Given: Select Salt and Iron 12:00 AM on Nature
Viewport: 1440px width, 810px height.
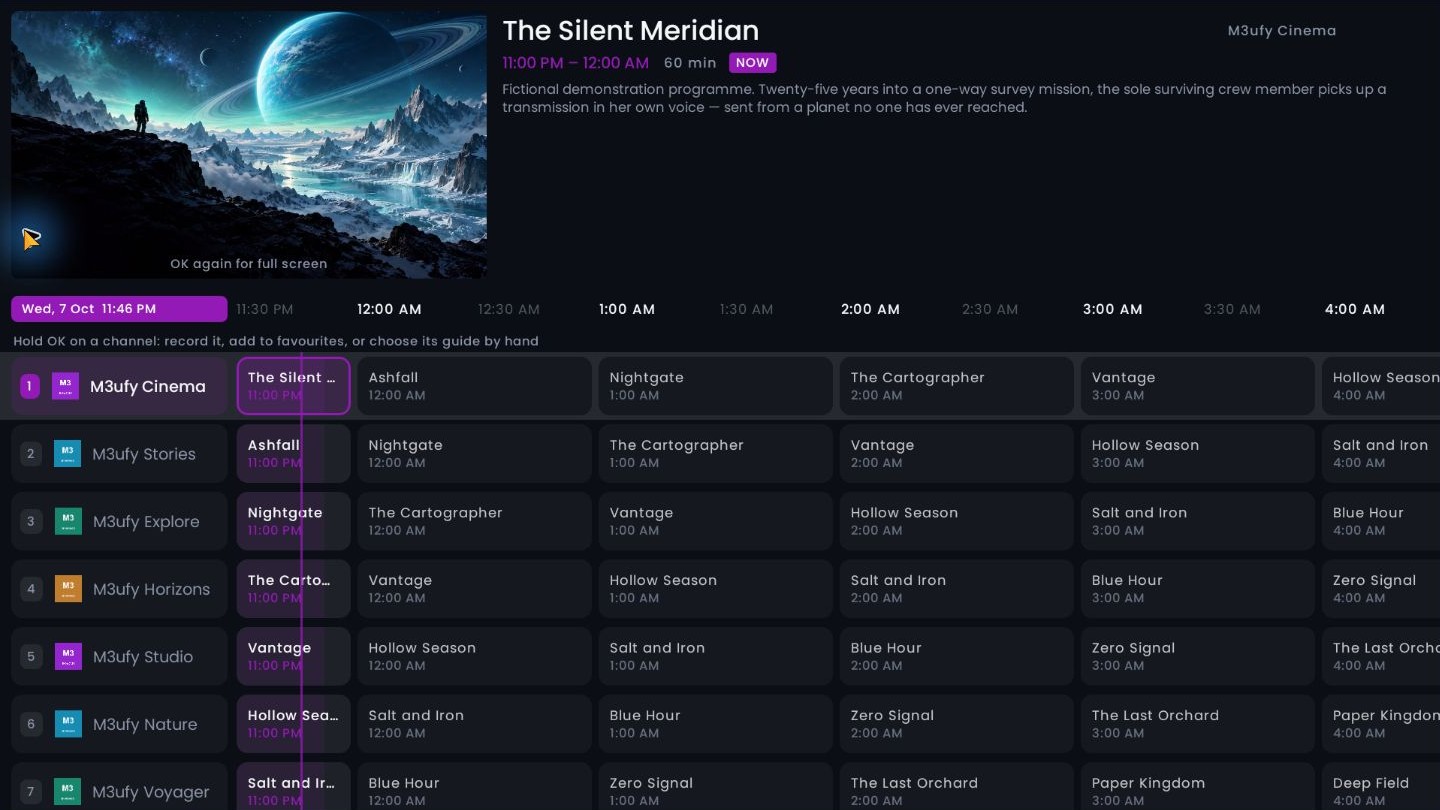Looking at the screenshot, I should [474, 724].
